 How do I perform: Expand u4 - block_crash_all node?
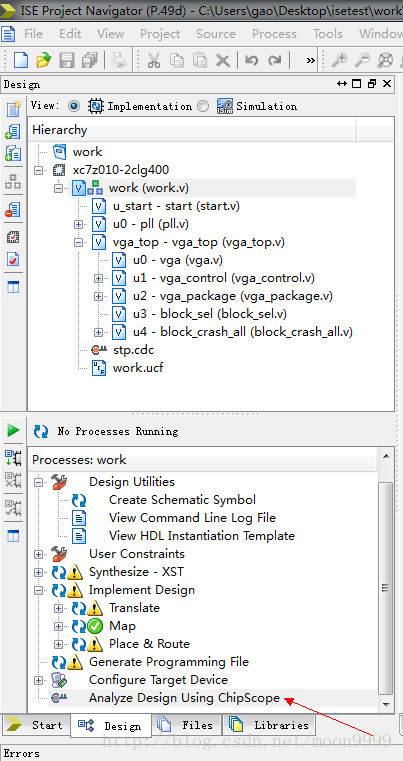(x=99, y=332)
